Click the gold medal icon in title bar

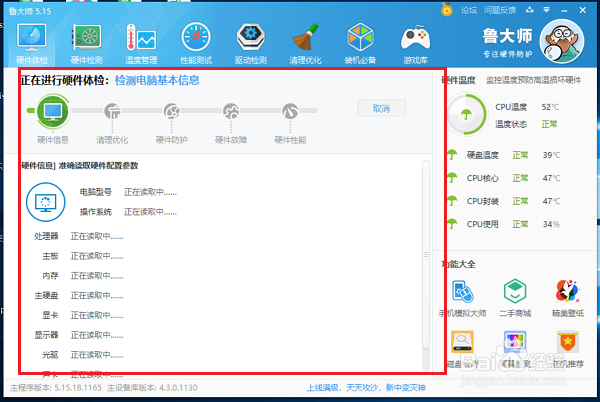pos(447,9)
